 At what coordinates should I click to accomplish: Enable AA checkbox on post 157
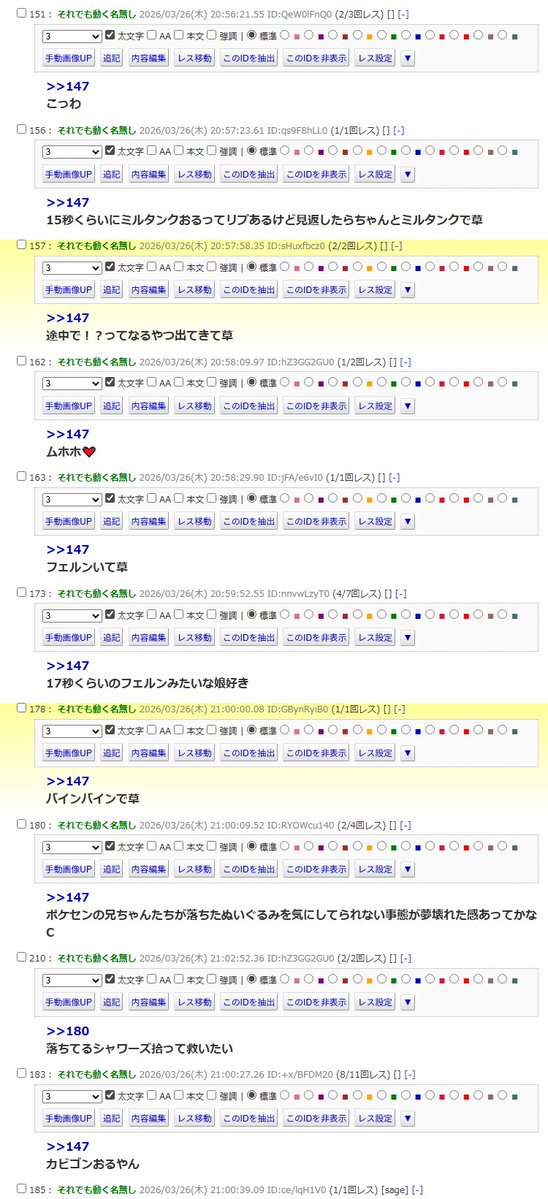(x=152, y=266)
